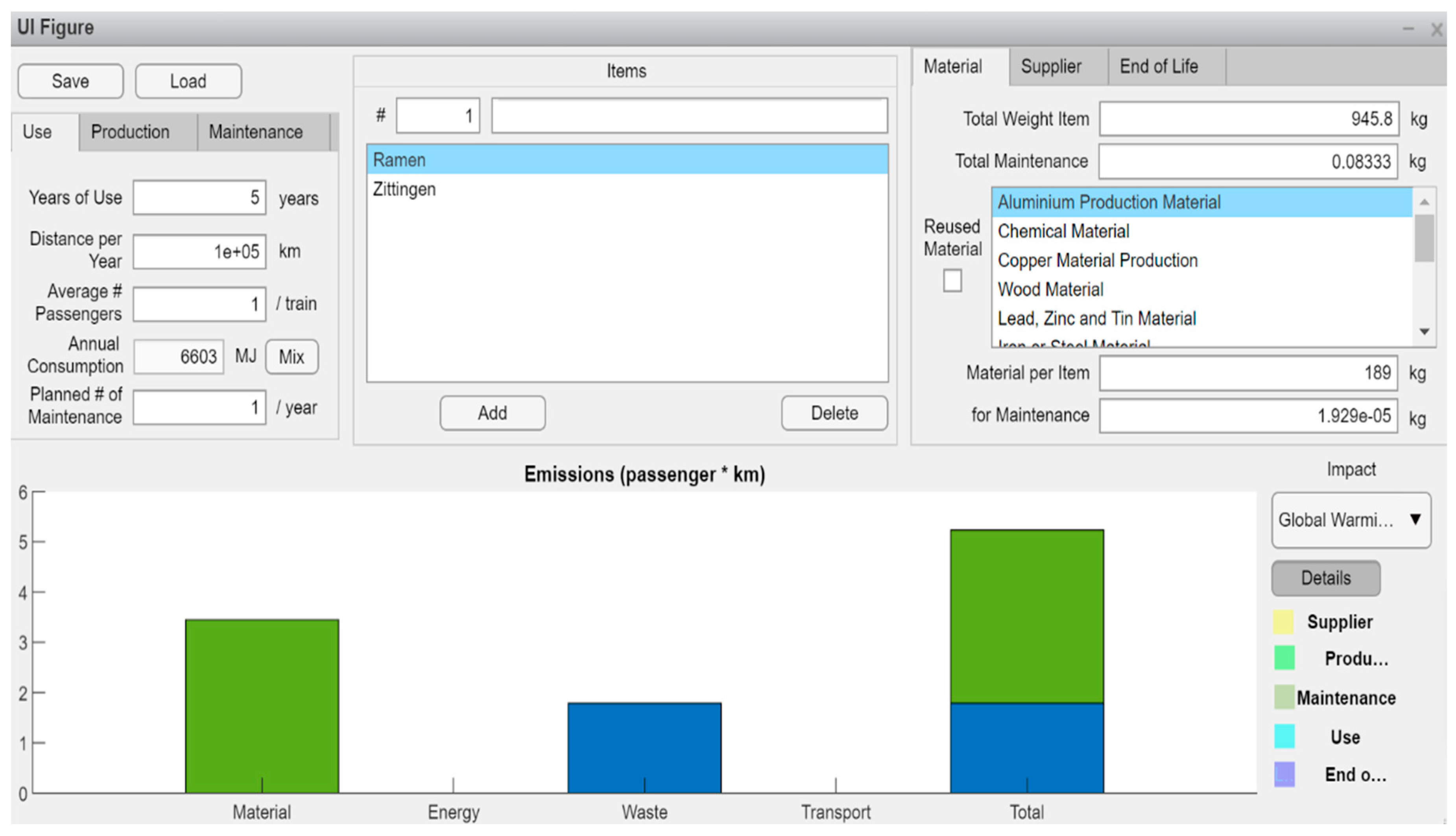The height and width of the screenshot is (836, 1456).
Task: Select Copper Material Production in list
Action: (x=1097, y=261)
